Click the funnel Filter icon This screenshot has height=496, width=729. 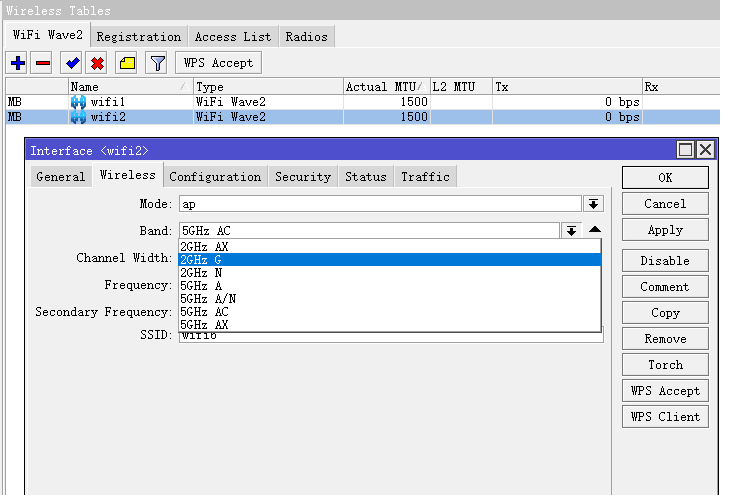point(157,63)
